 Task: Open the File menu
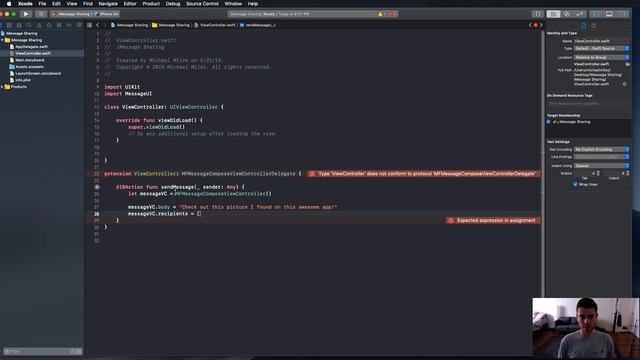click(x=42, y=4)
